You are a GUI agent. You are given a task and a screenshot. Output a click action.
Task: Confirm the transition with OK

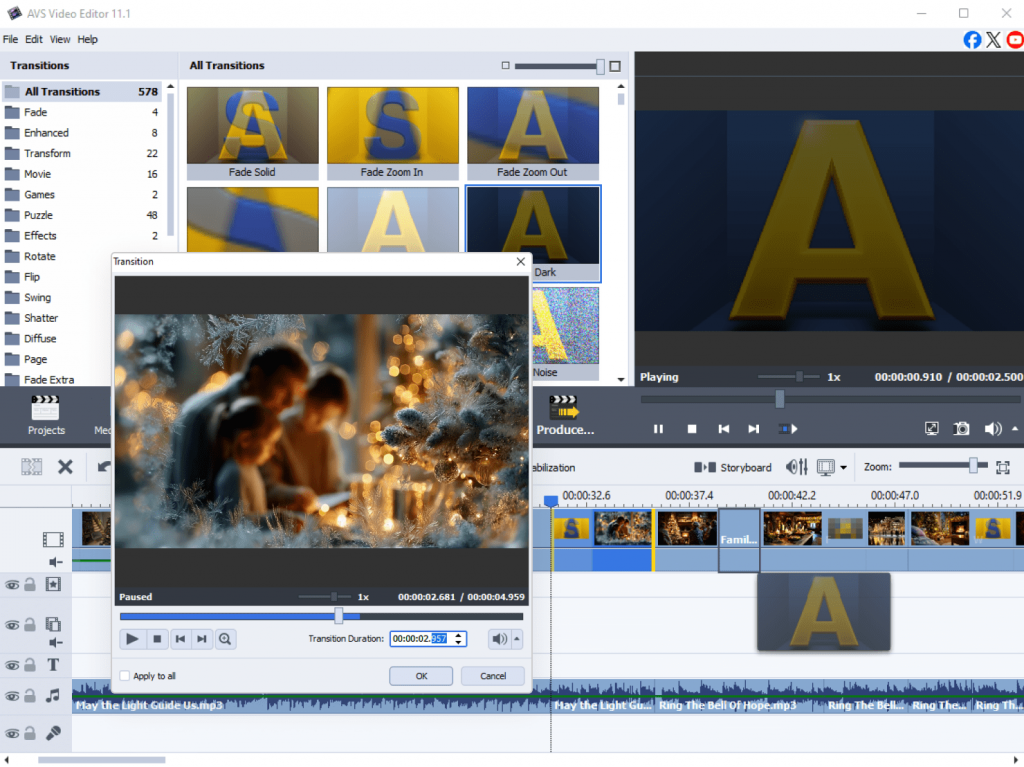point(421,676)
